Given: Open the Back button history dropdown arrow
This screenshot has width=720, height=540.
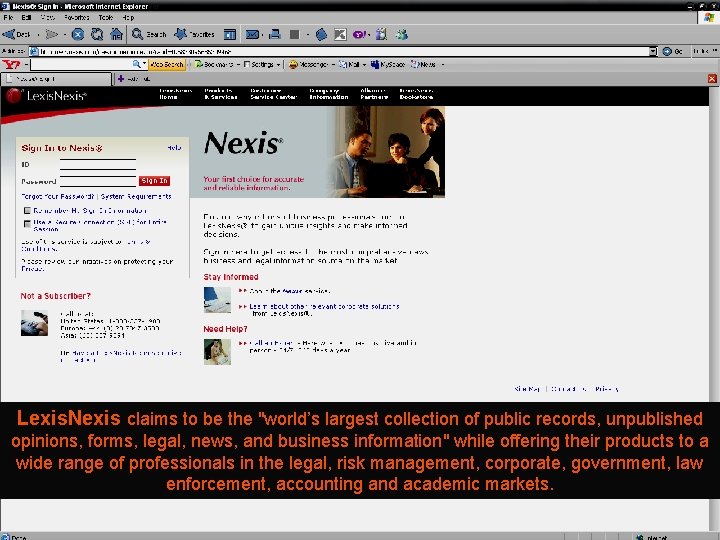Looking at the screenshot, I should pyautogui.click(x=38, y=34).
